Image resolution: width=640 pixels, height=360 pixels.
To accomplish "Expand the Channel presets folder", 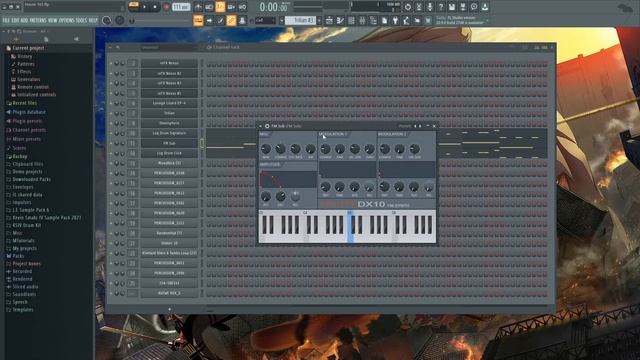I will (x=29, y=130).
